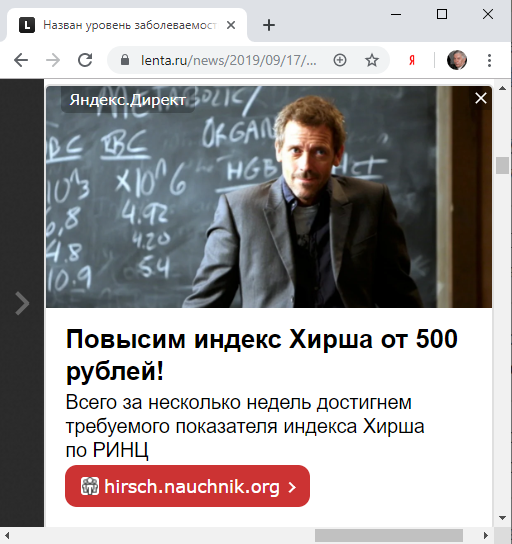Open the Yandex extension icon

pos(412,60)
